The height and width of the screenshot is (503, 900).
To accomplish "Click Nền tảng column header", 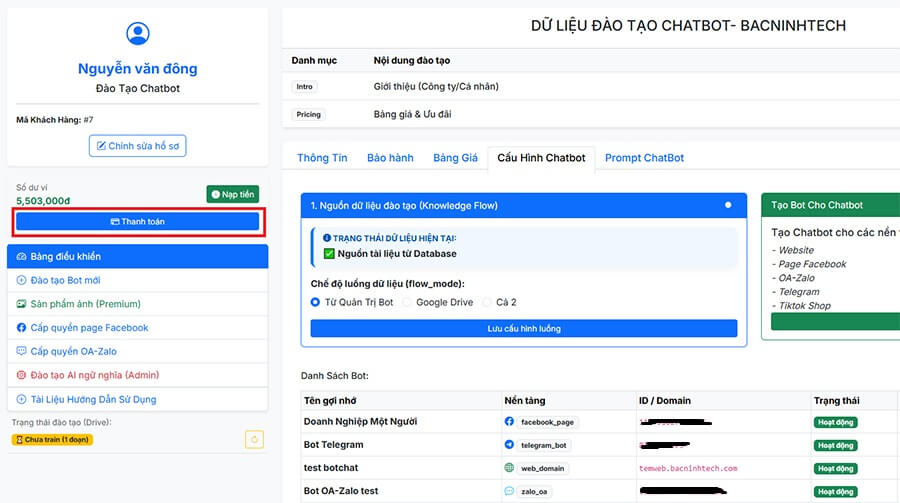I will [525, 401].
